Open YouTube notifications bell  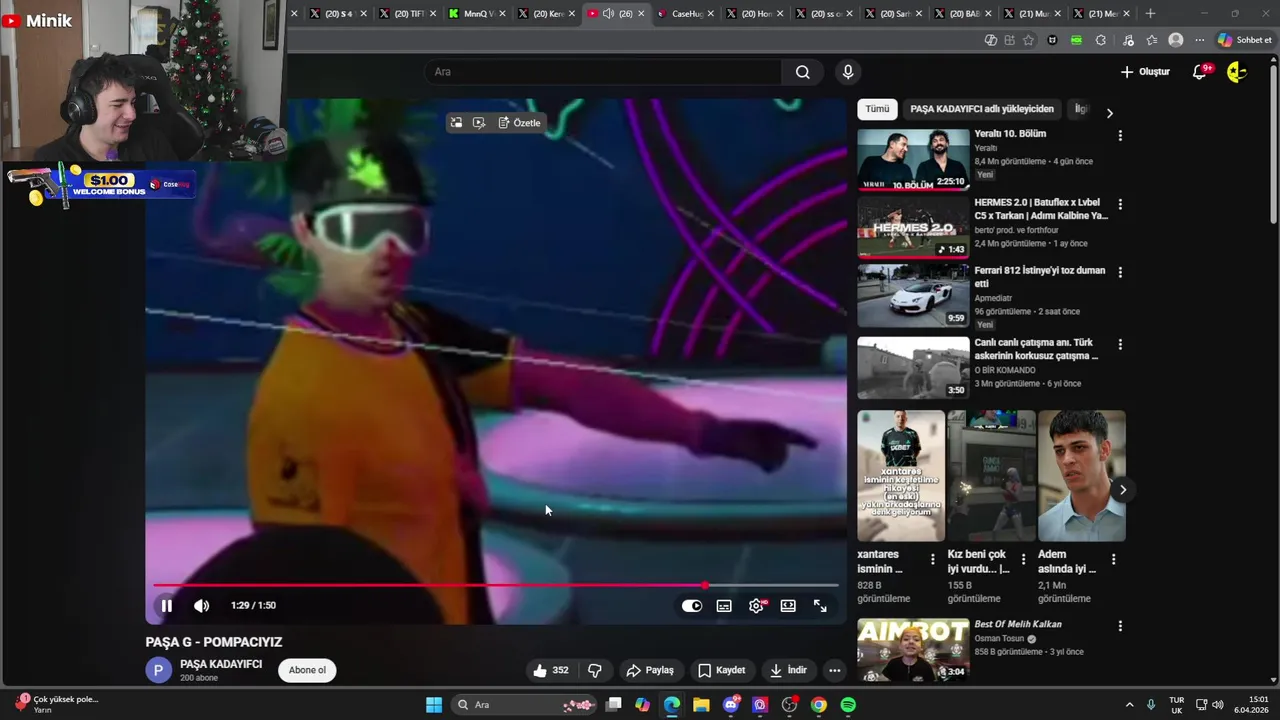coord(1200,72)
